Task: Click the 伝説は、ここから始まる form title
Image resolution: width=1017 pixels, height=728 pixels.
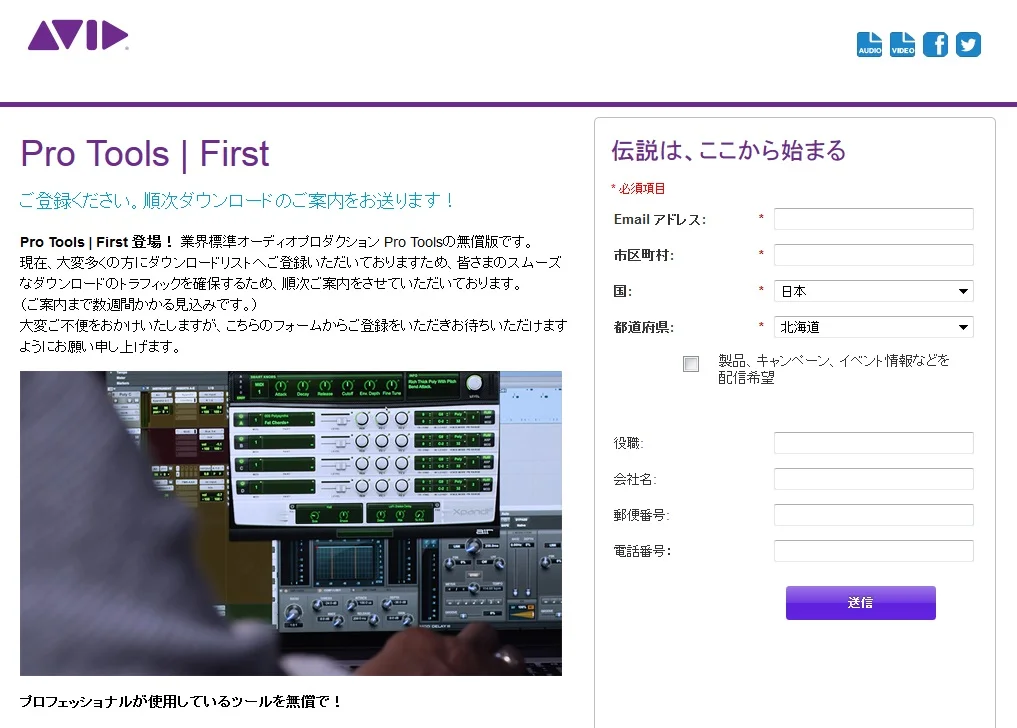Action: point(728,151)
